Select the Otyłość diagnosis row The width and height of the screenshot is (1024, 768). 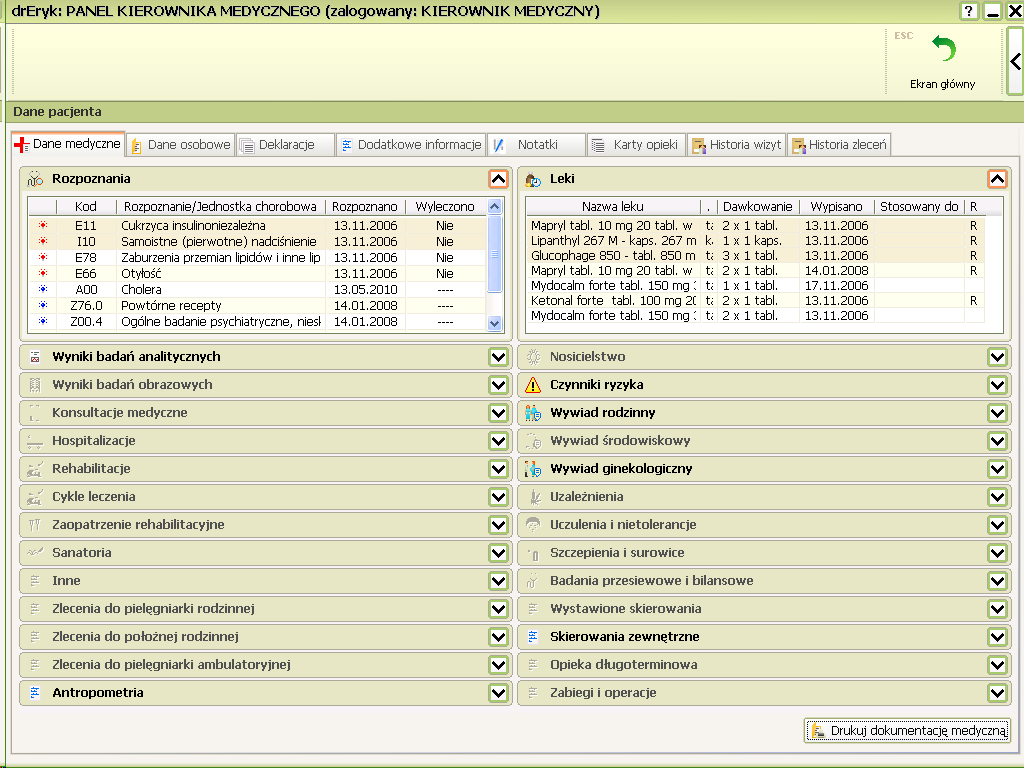257,274
